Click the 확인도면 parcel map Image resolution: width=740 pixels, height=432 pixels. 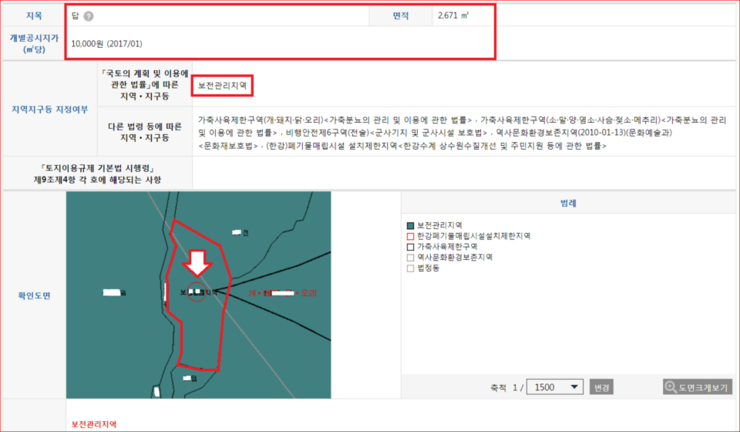(x=199, y=295)
